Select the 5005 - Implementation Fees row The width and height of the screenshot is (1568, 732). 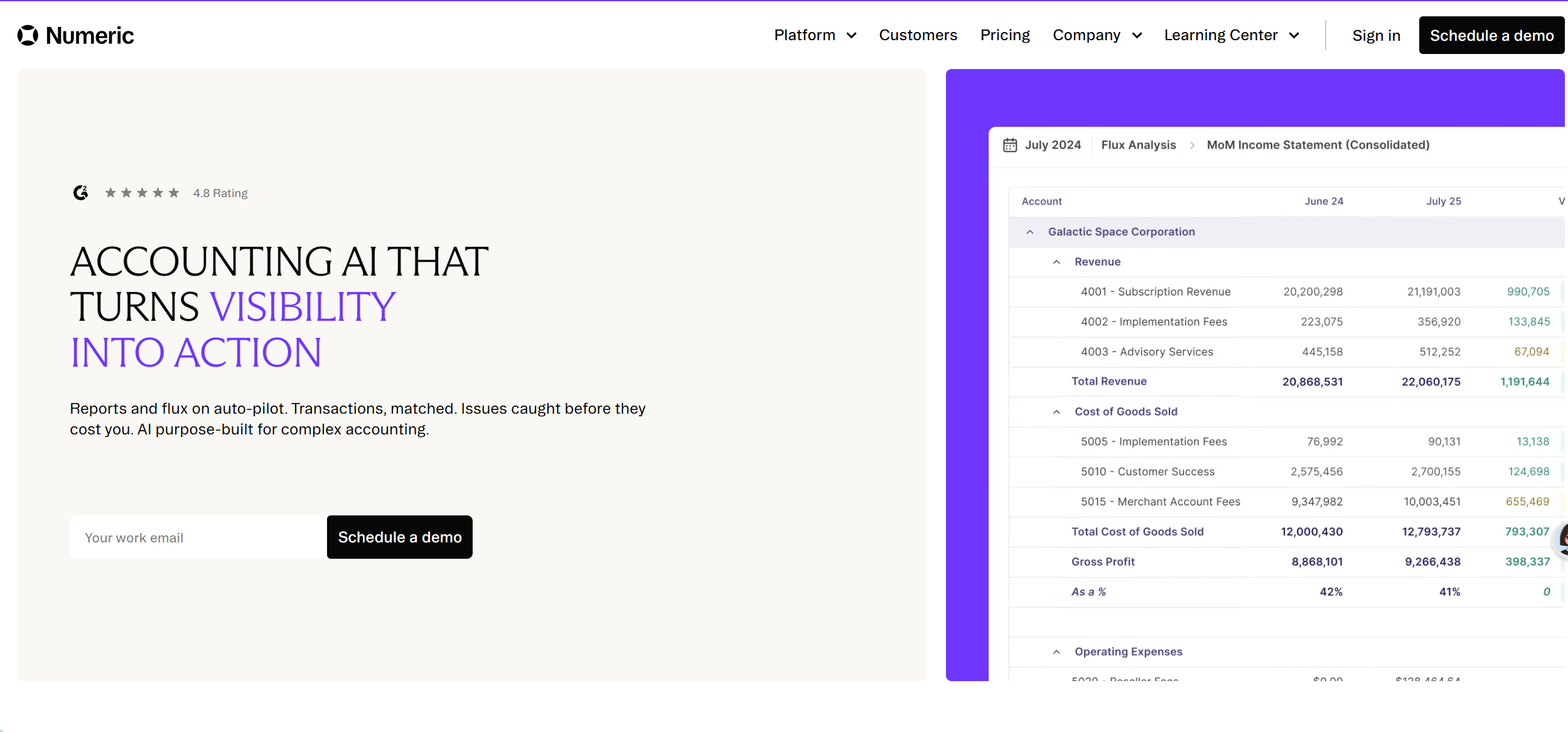[1287, 442]
